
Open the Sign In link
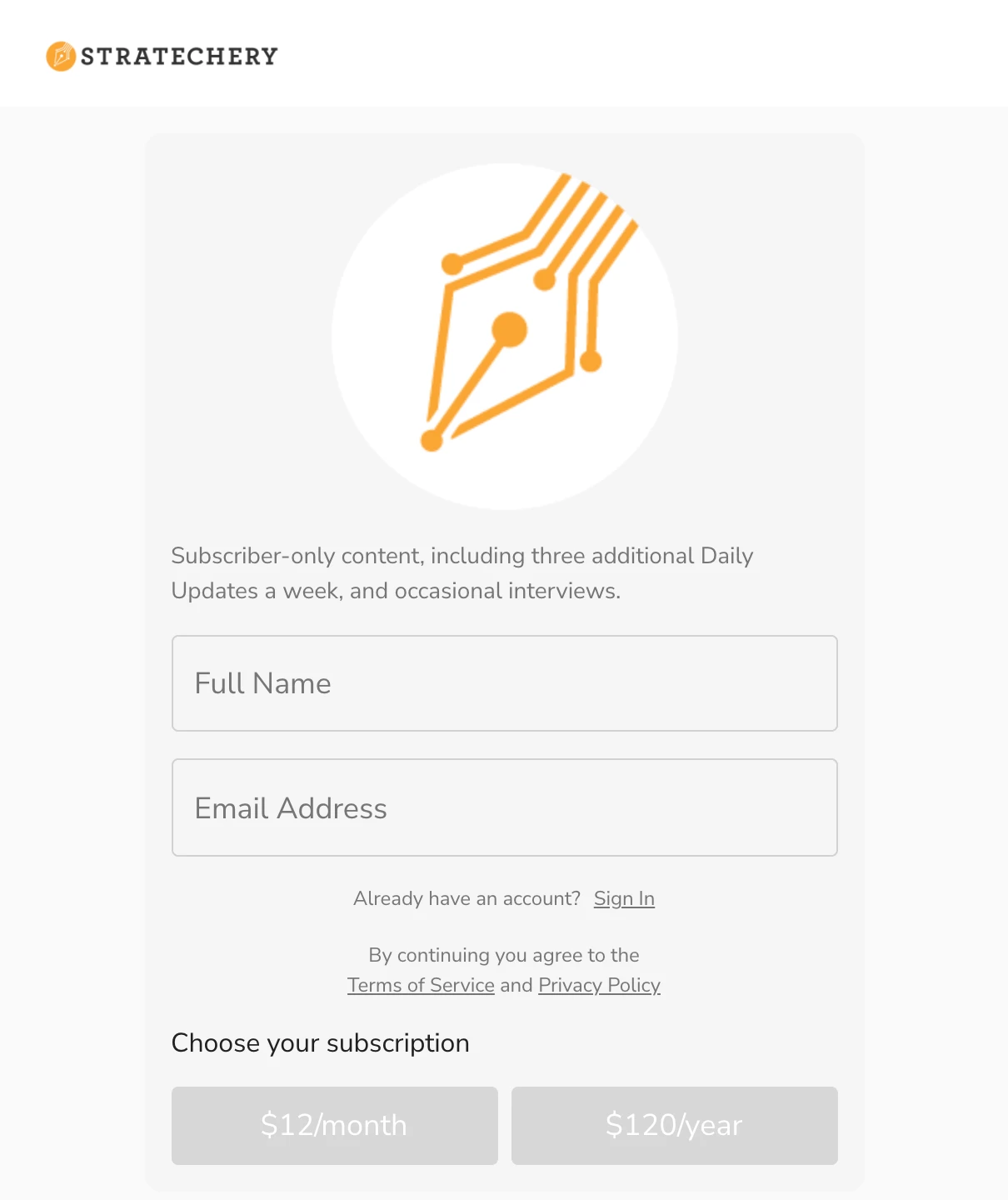[x=624, y=898]
